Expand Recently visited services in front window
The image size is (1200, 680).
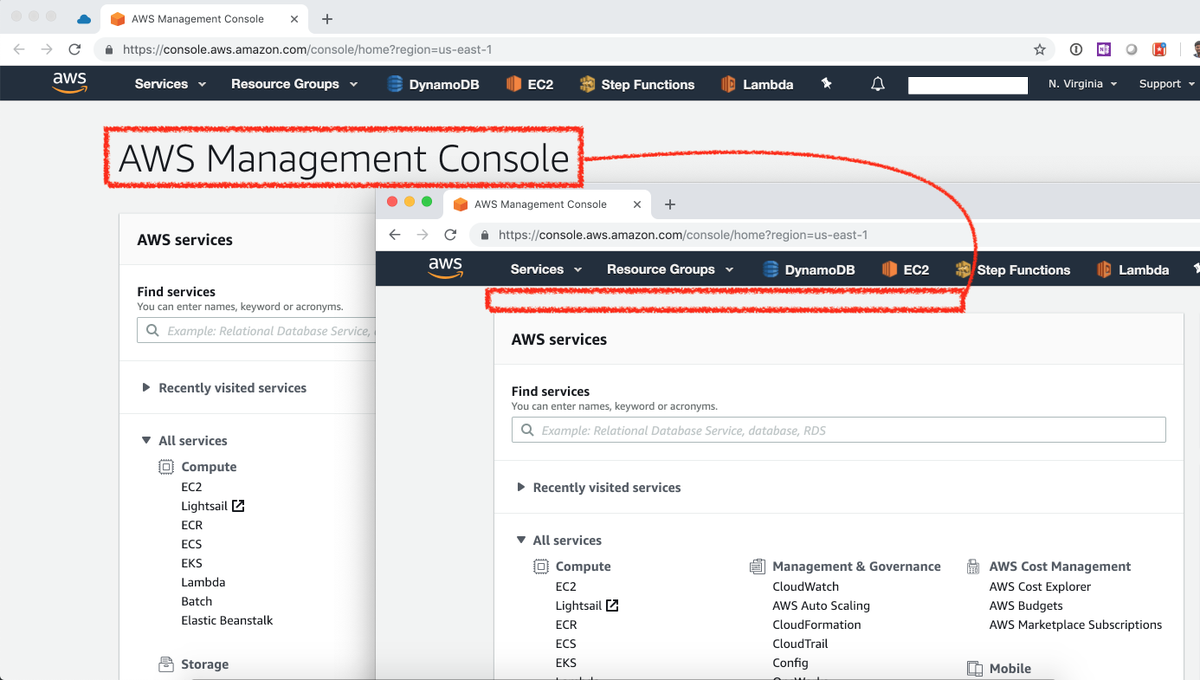(599, 487)
